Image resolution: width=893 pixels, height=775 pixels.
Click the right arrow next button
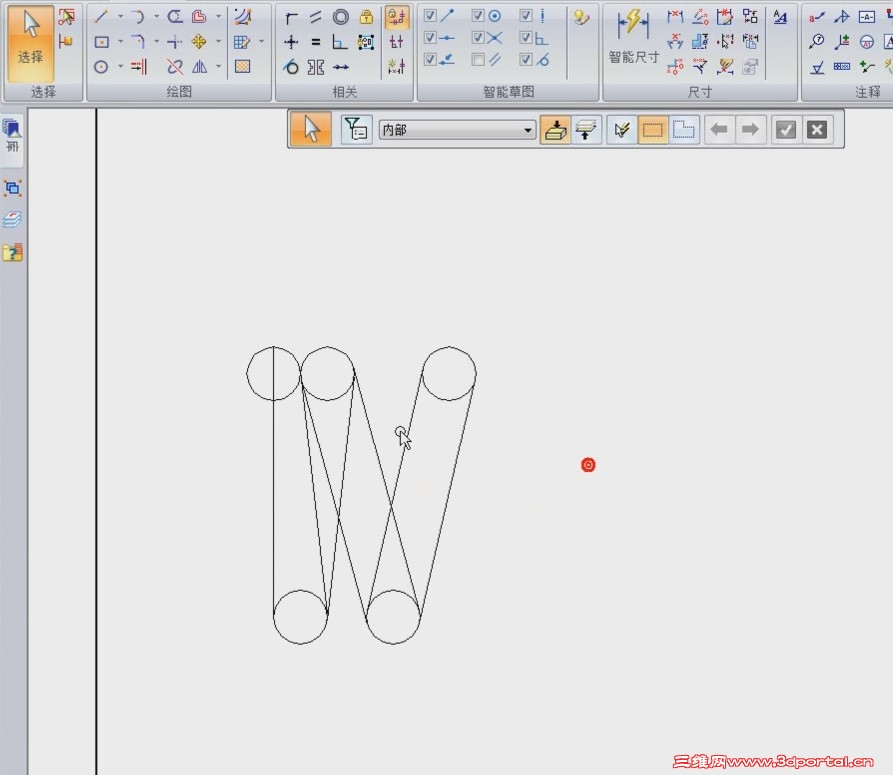(x=750, y=129)
